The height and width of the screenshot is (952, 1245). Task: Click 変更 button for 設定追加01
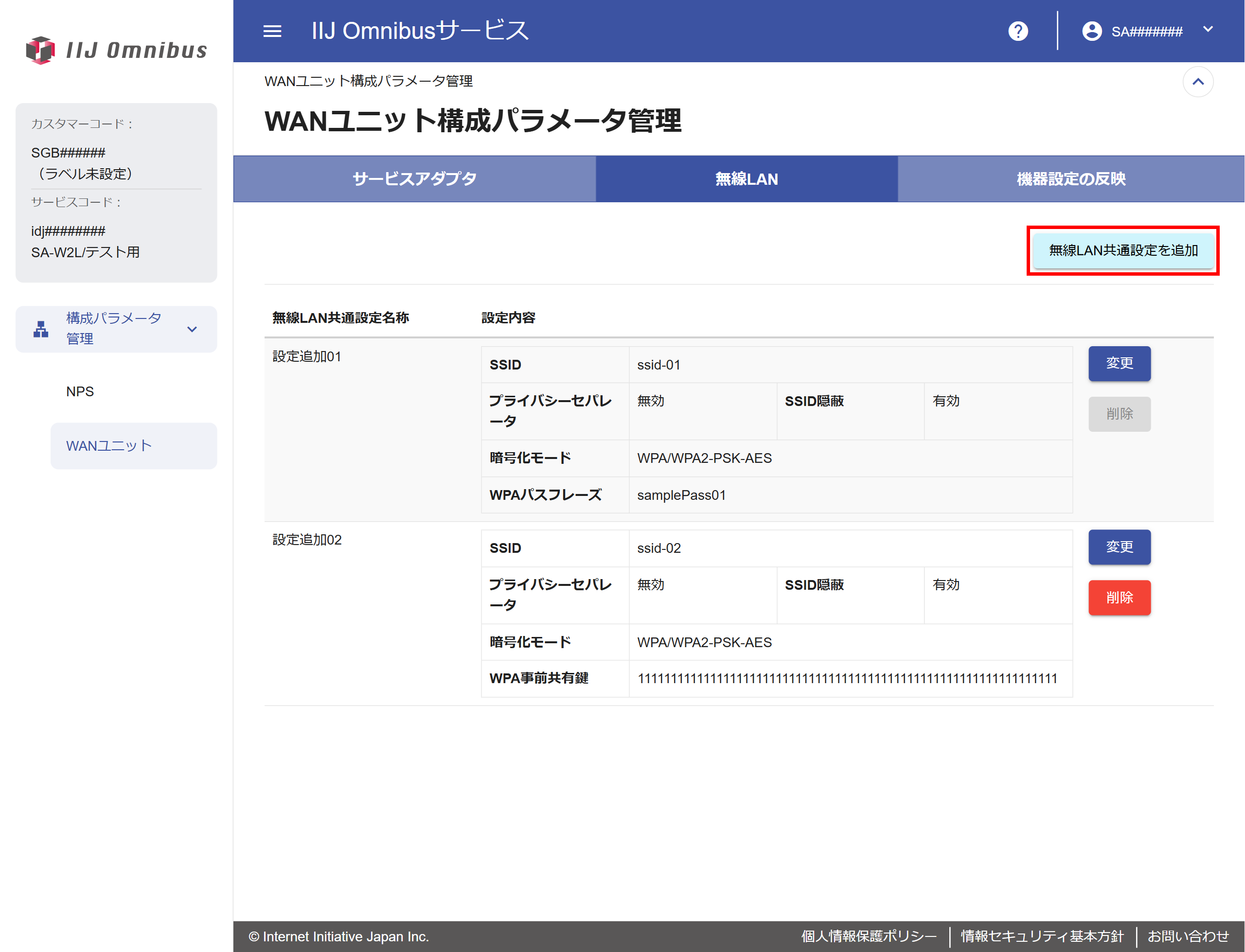pyautogui.click(x=1119, y=363)
